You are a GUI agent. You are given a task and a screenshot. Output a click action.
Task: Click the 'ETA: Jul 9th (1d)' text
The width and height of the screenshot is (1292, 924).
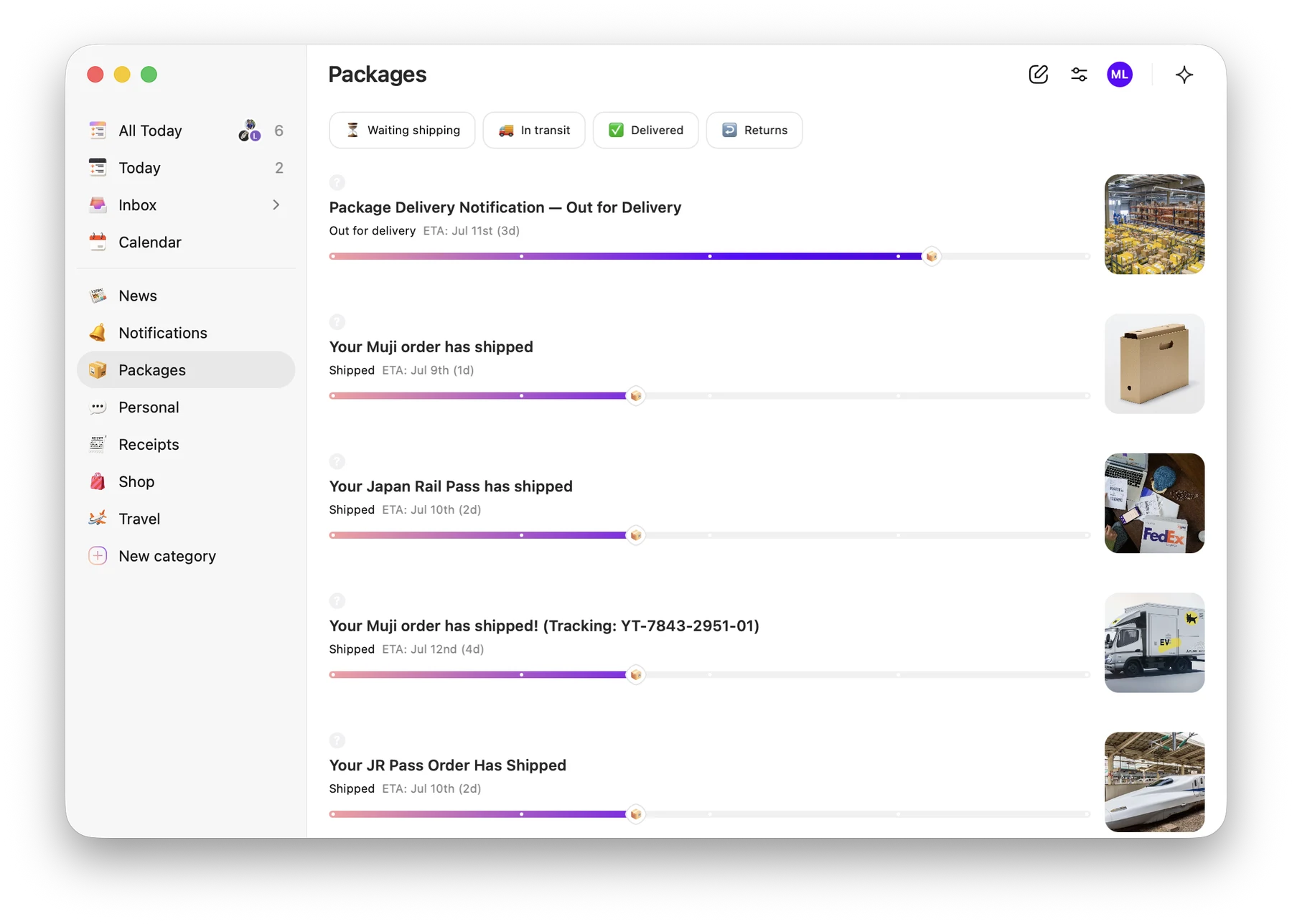[428, 370]
